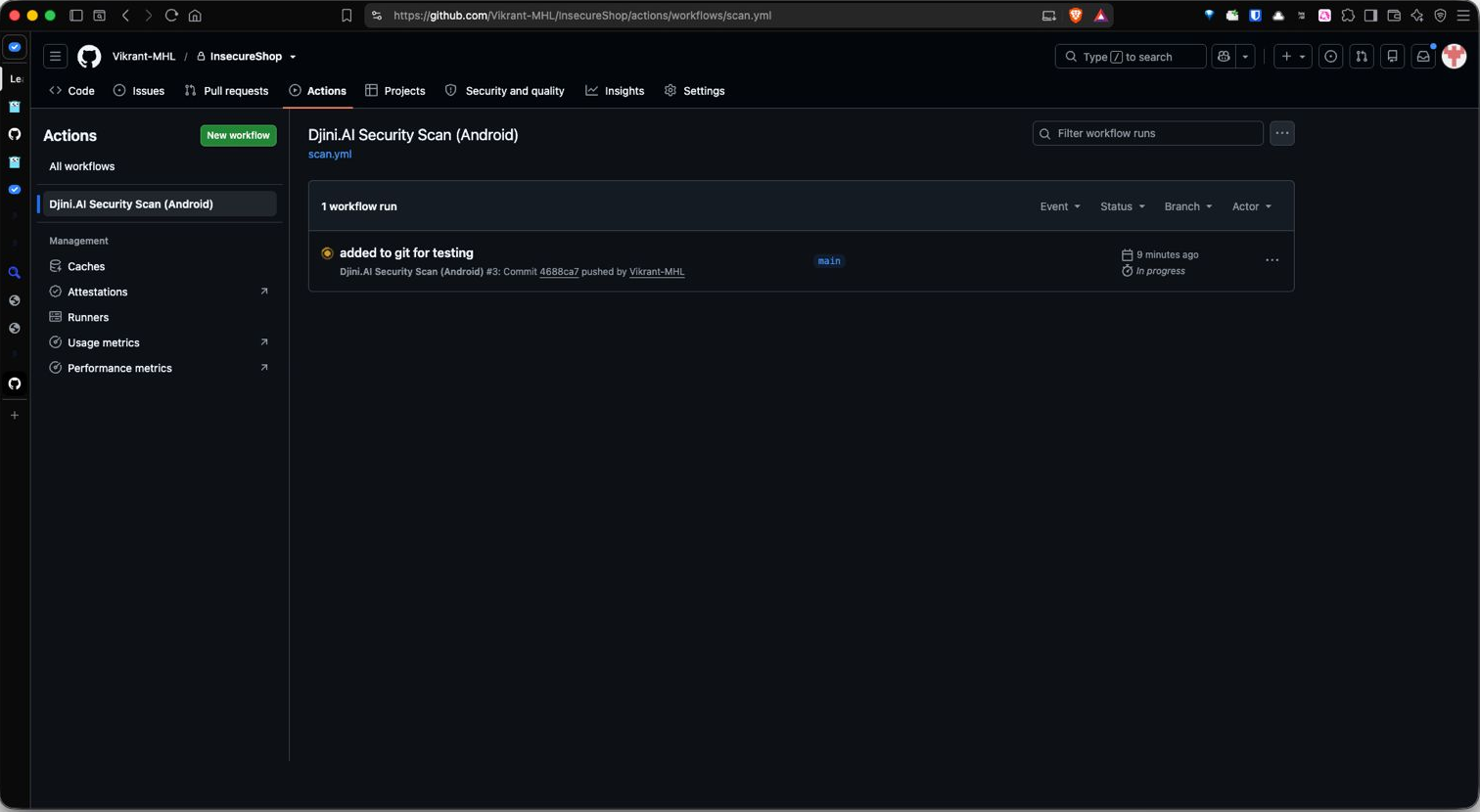Image resolution: width=1480 pixels, height=812 pixels.
Task: Switch to the Issues tab
Action: [139, 91]
